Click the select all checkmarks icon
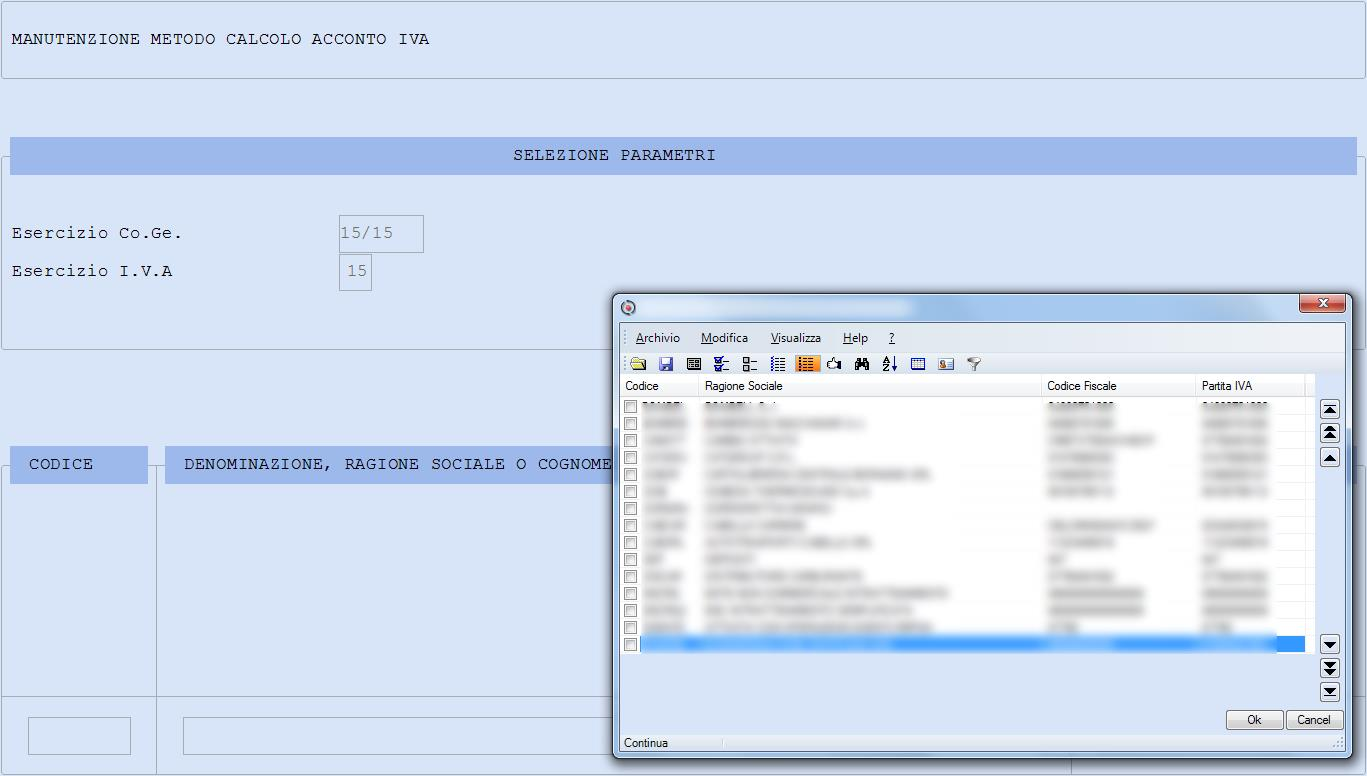The width and height of the screenshot is (1367, 776). coord(722,364)
